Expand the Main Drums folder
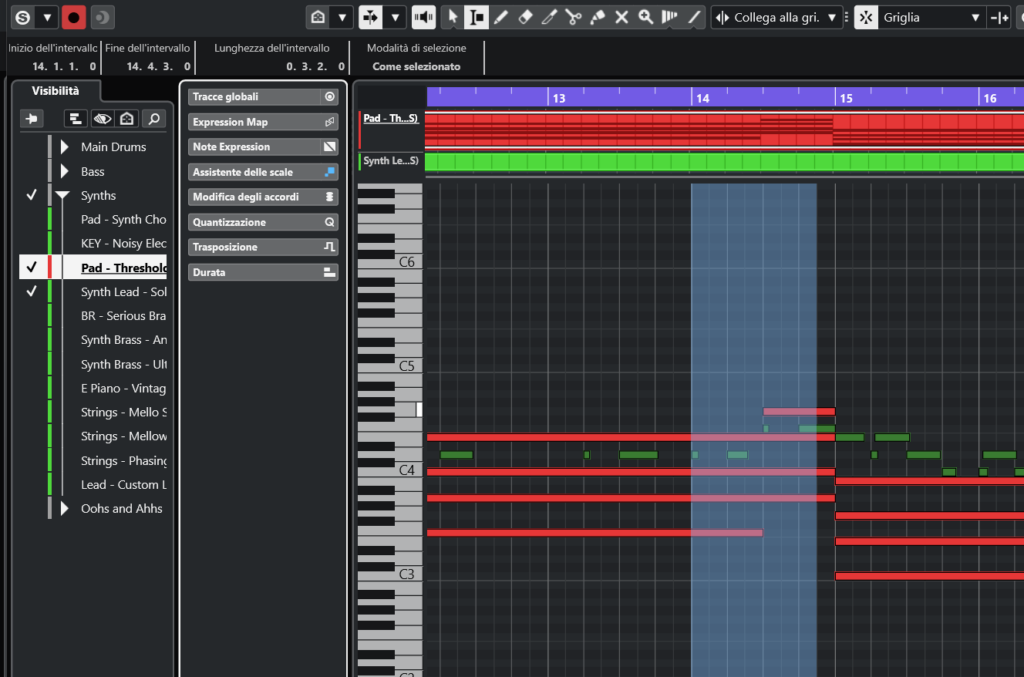The height and width of the screenshot is (677, 1024). point(64,147)
